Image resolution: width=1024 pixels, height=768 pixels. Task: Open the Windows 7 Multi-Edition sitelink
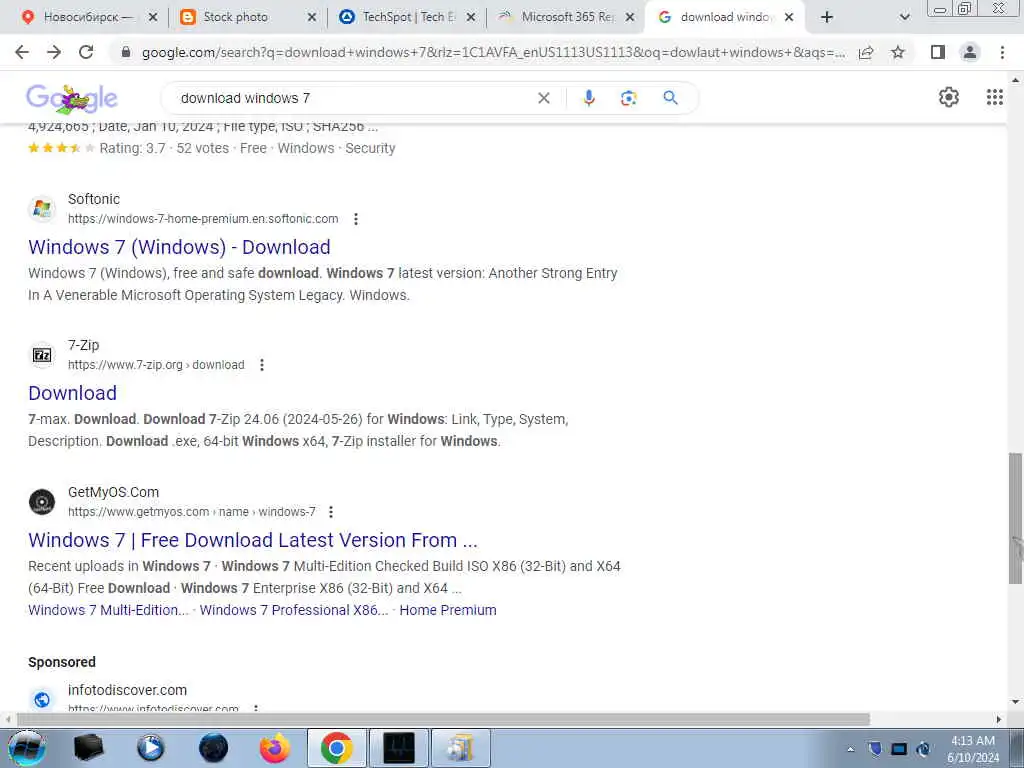[x=108, y=610]
